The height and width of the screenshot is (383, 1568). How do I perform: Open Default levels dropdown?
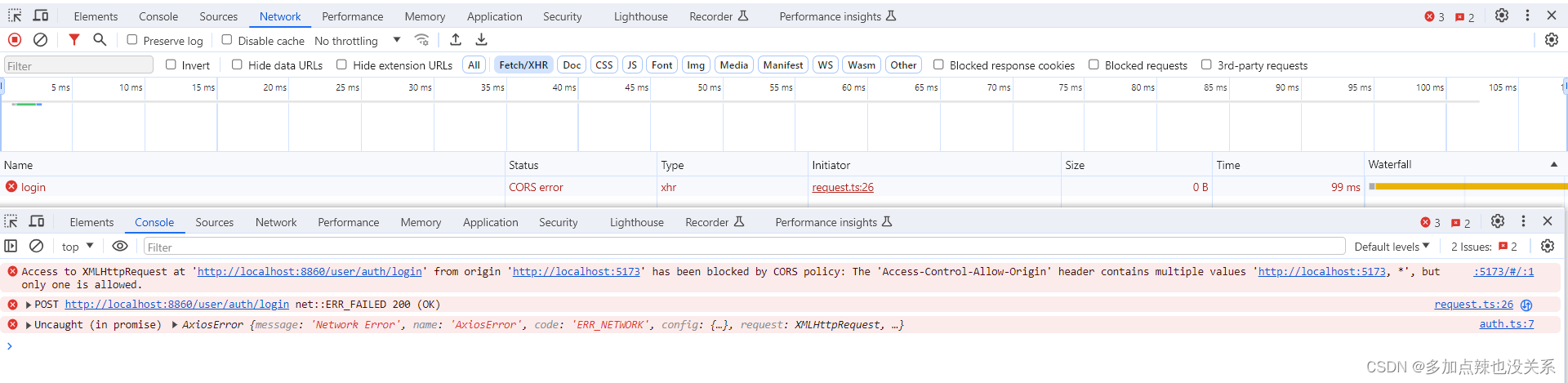1392,247
